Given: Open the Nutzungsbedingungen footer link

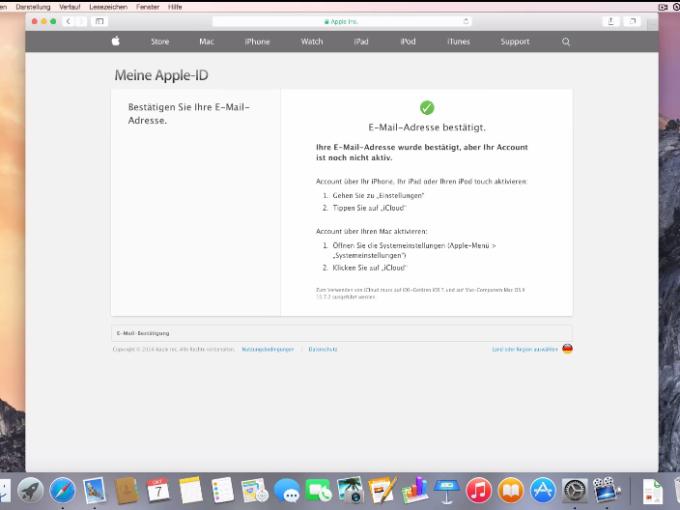Looking at the screenshot, I should pyautogui.click(x=268, y=349).
